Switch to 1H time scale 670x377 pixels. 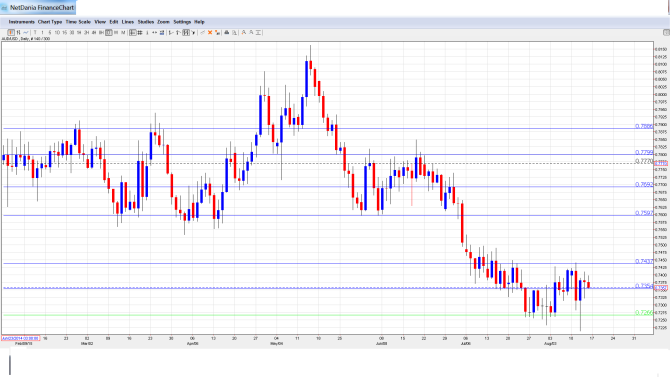[79, 32]
